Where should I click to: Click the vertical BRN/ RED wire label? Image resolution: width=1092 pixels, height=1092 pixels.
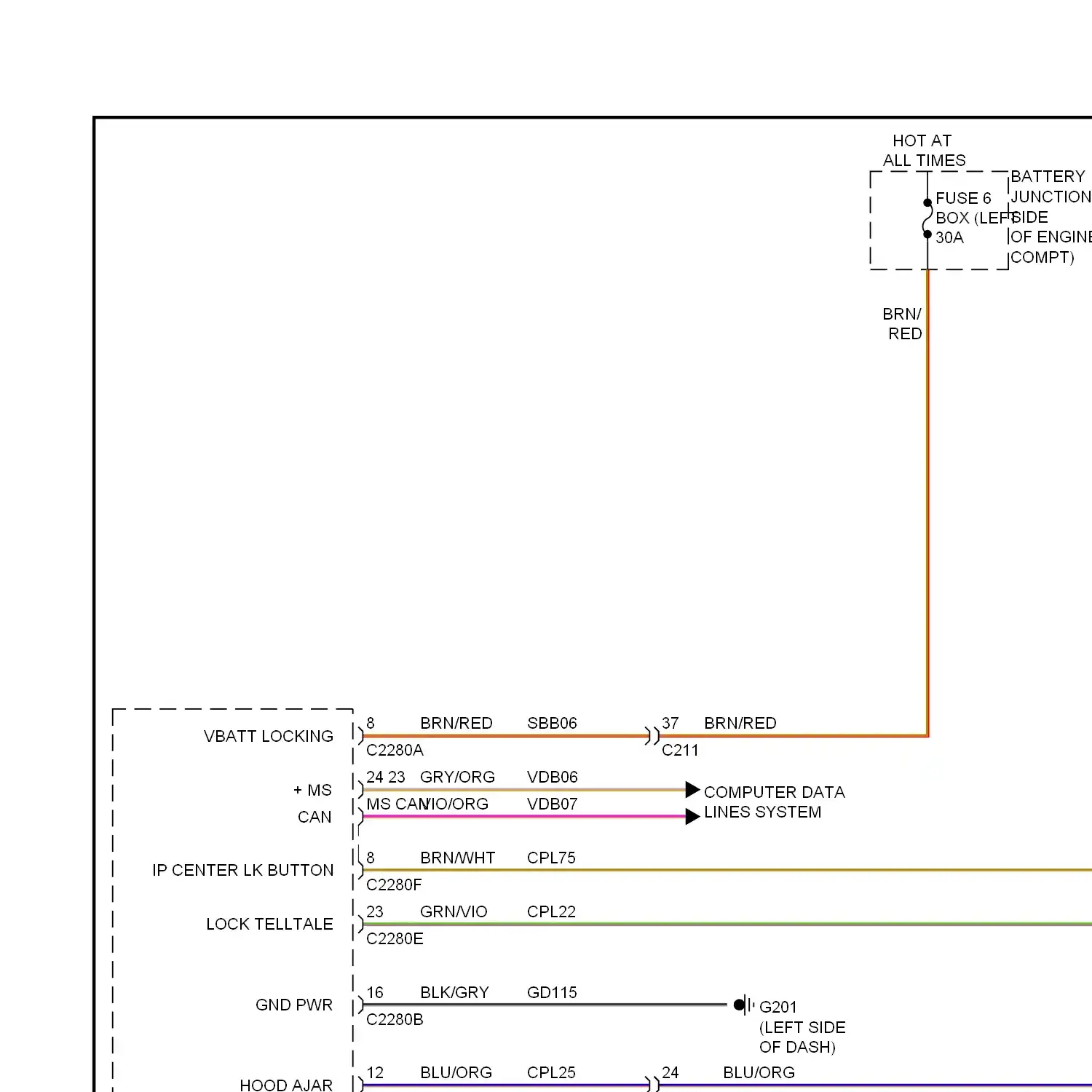click(x=903, y=323)
